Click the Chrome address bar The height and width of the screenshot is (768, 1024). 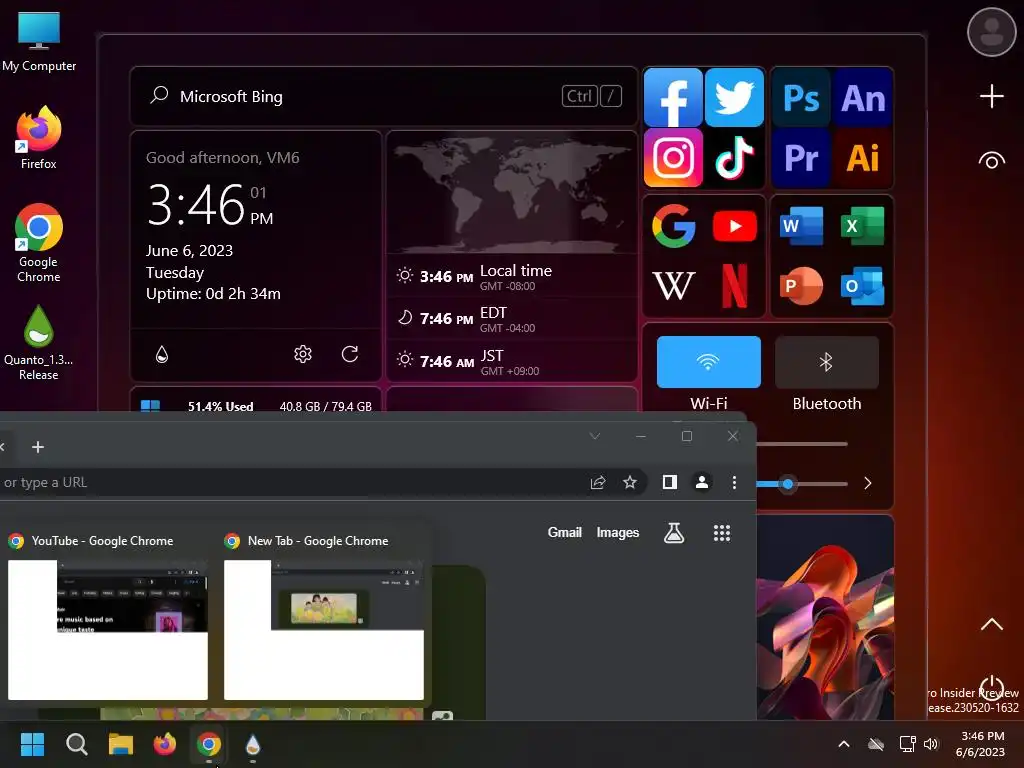coord(291,482)
